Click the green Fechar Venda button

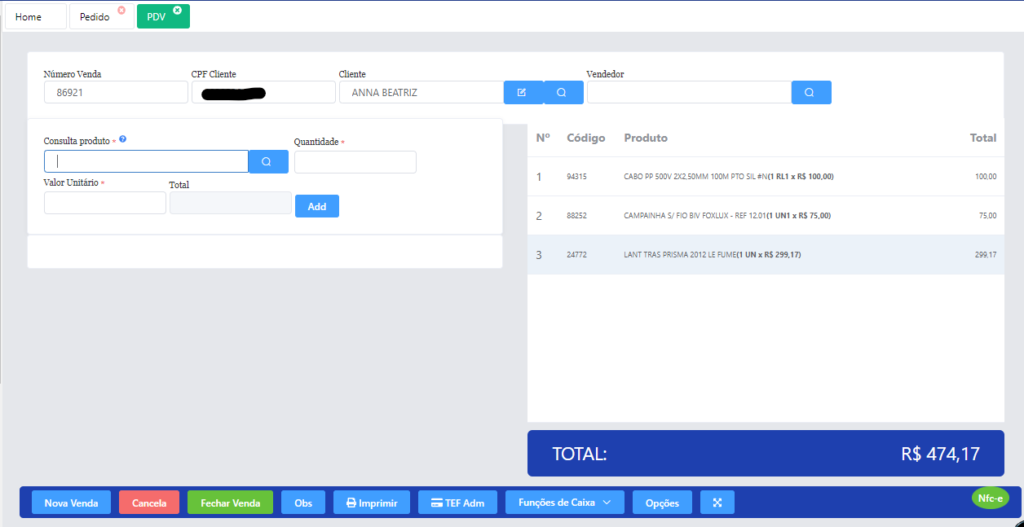[230, 503]
